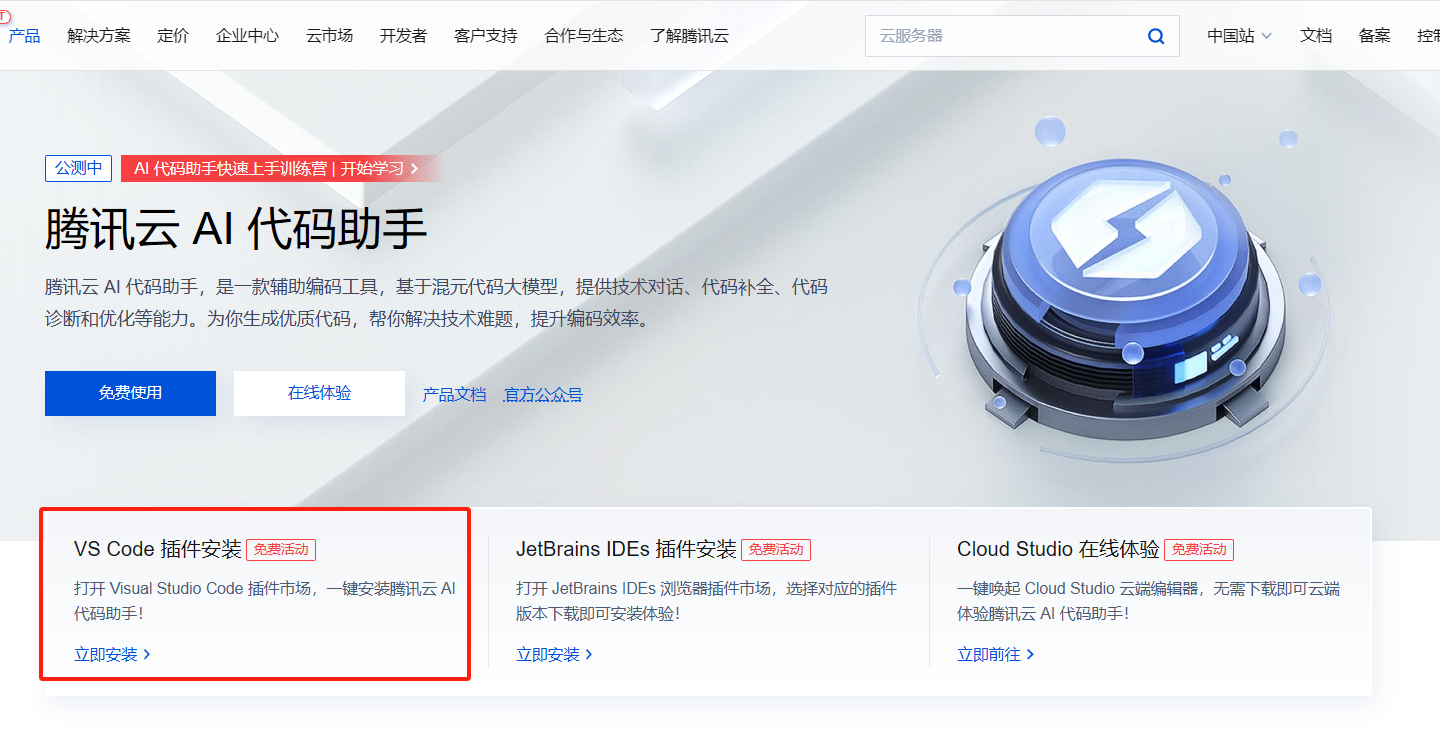Open the 企业中心 menu

[246, 35]
